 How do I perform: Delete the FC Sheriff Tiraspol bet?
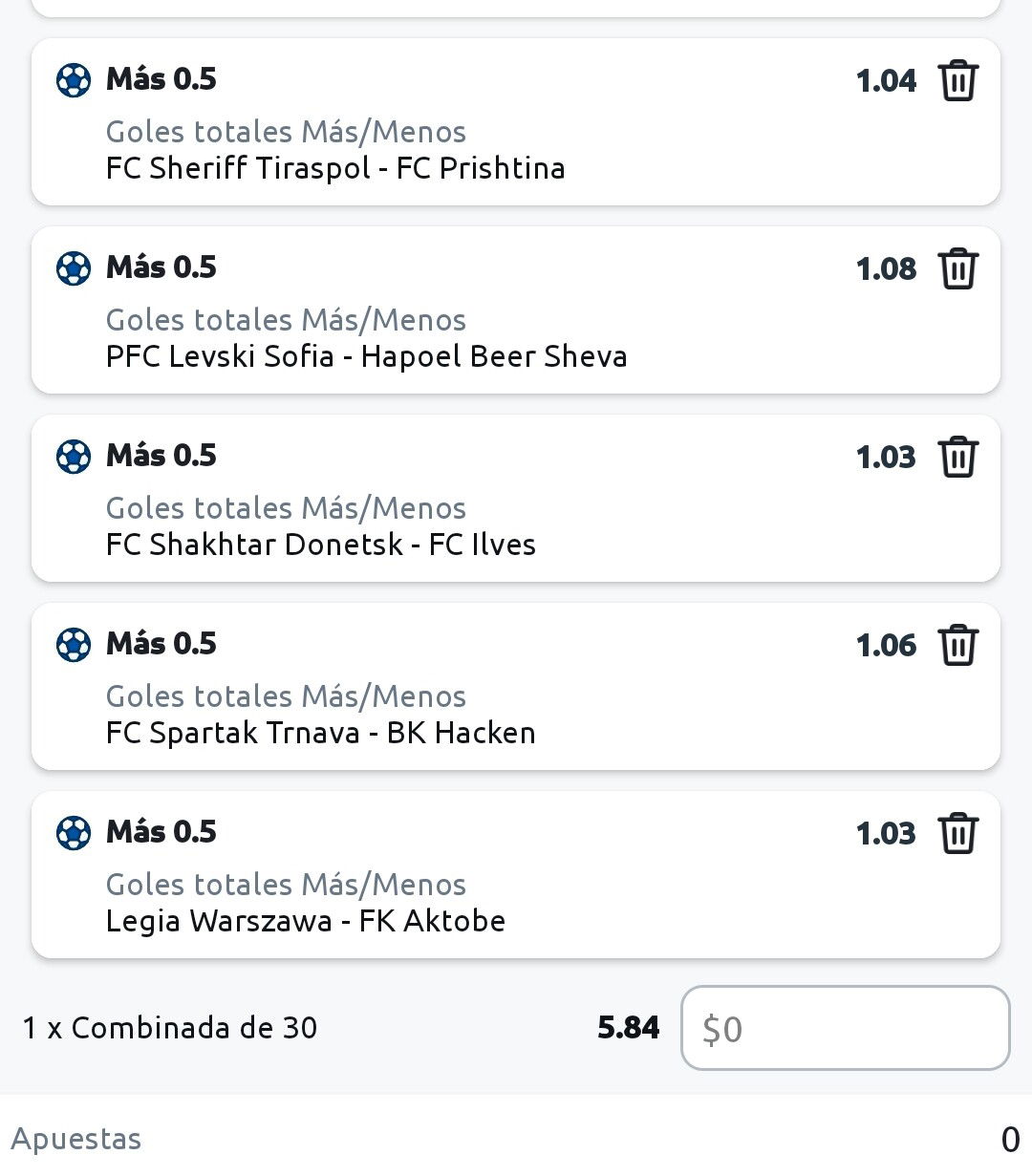(957, 80)
